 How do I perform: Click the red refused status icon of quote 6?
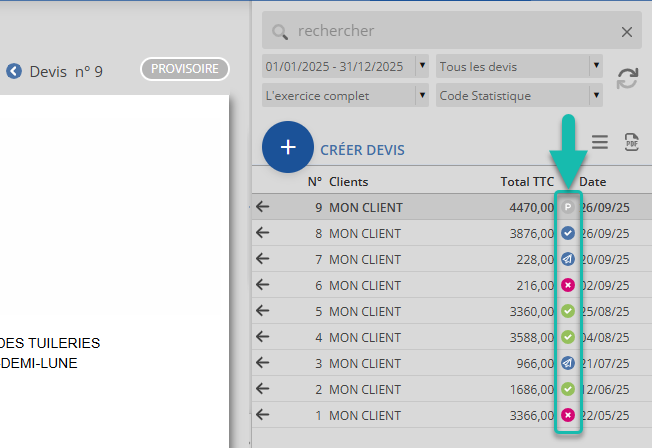(568, 285)
